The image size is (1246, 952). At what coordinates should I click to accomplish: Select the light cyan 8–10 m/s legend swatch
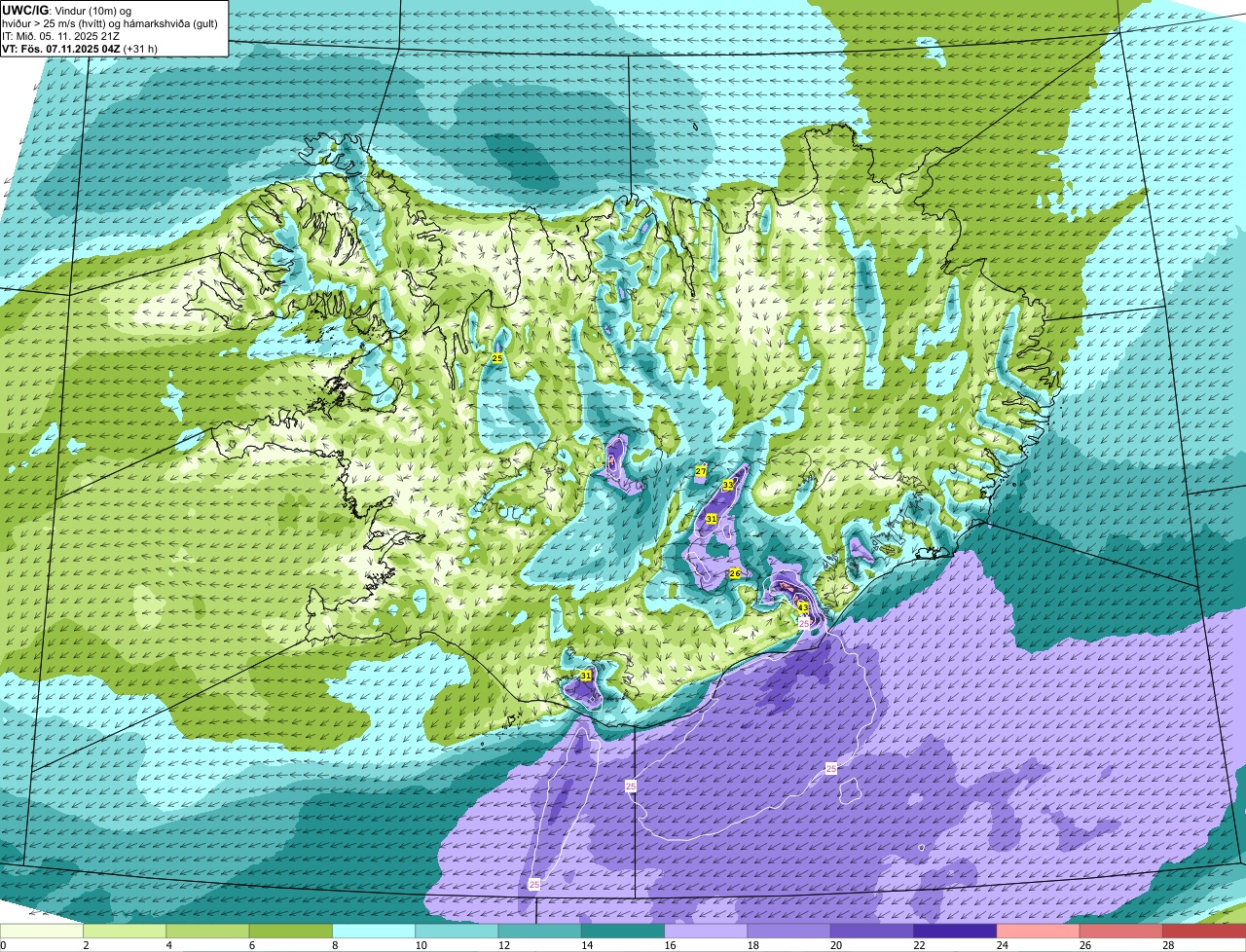coord(374,932)
